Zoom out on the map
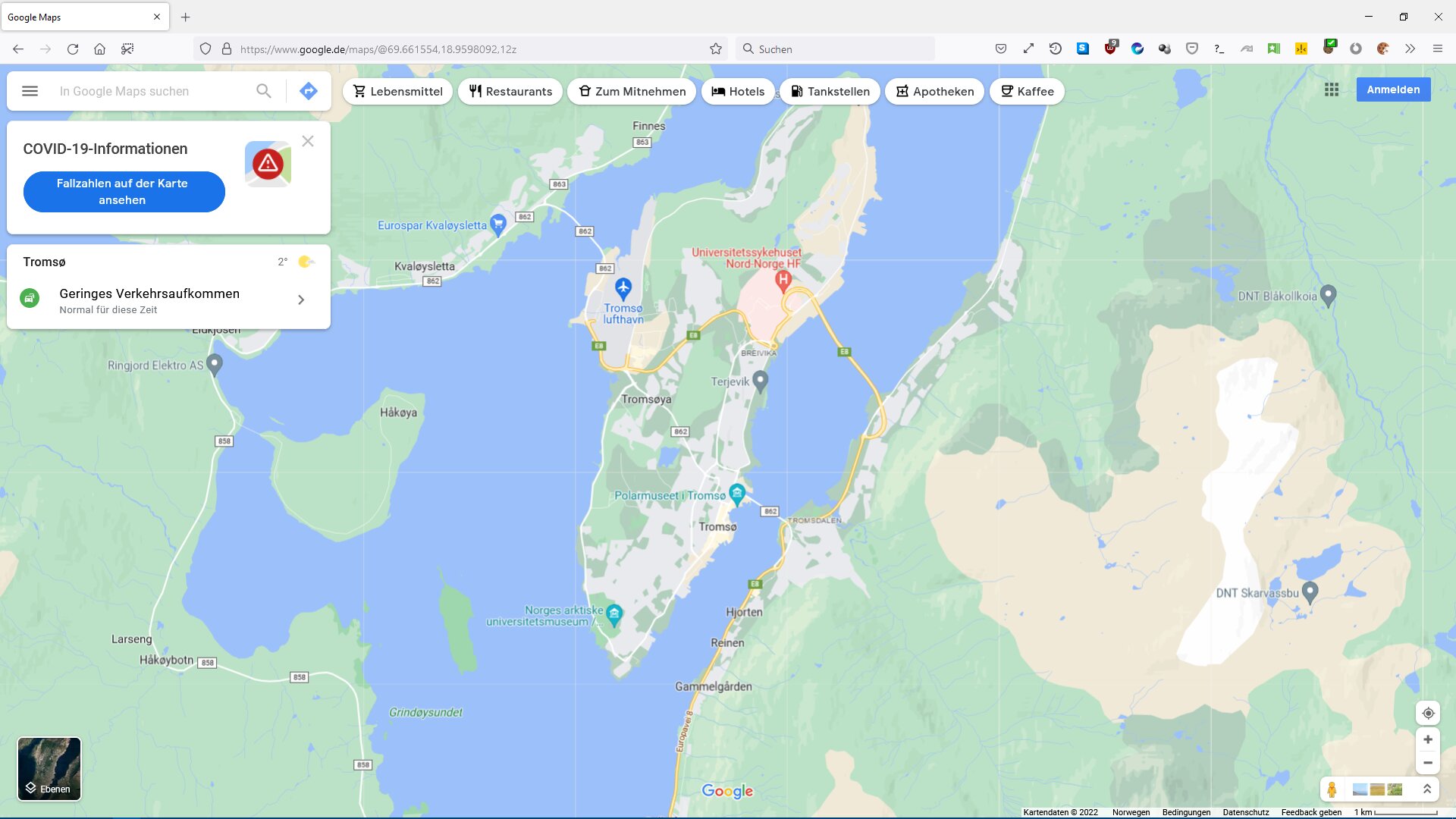 (1427, 763)
